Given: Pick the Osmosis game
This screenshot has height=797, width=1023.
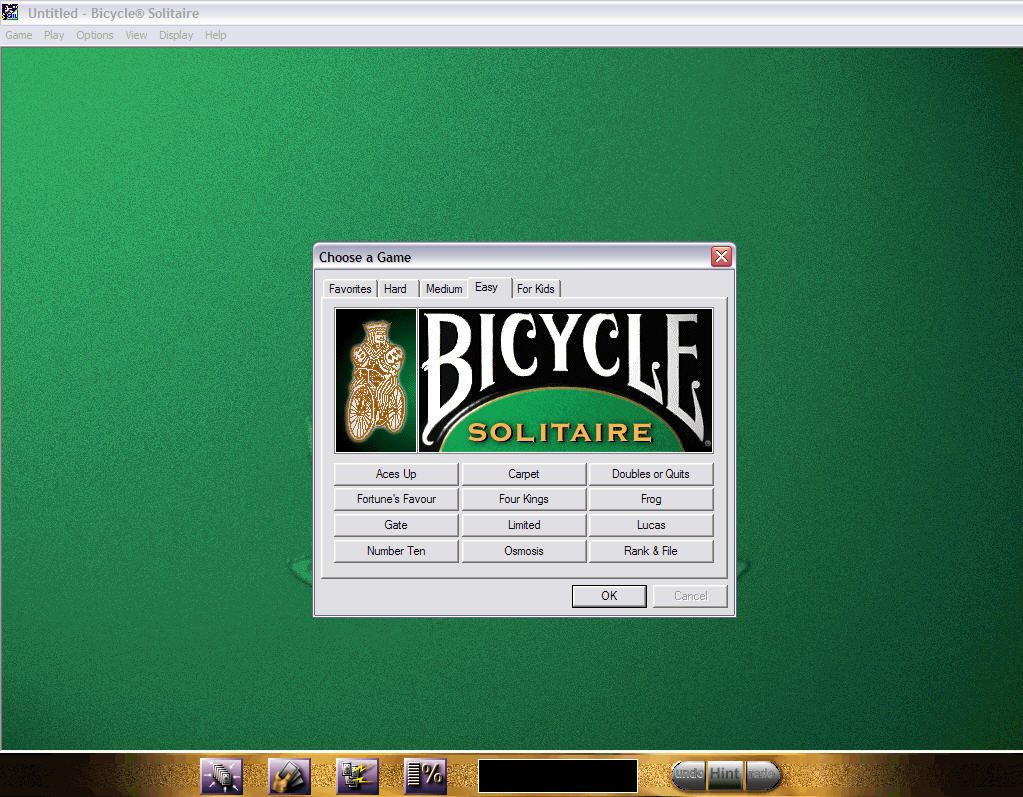Looking at the screenshot, I should pos(524,551).
